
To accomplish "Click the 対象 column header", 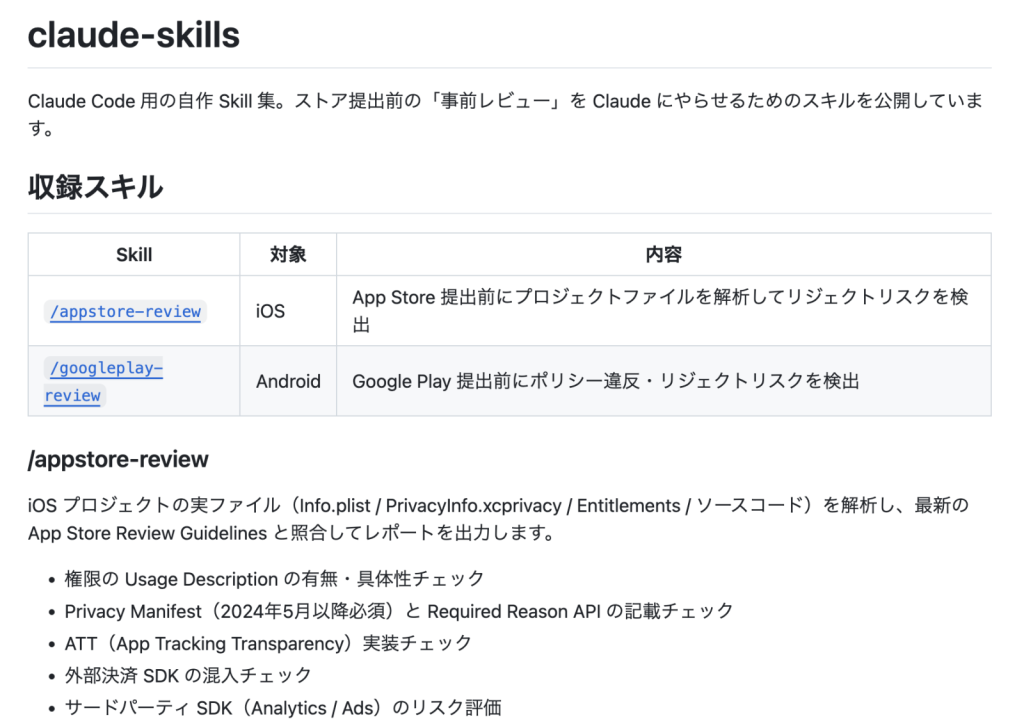I will click(x=288, y=255).
